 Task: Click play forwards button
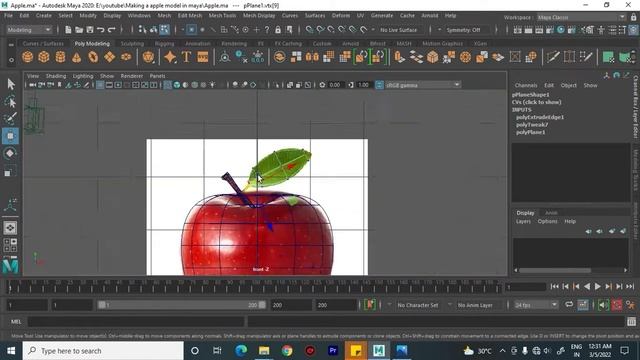598,287
